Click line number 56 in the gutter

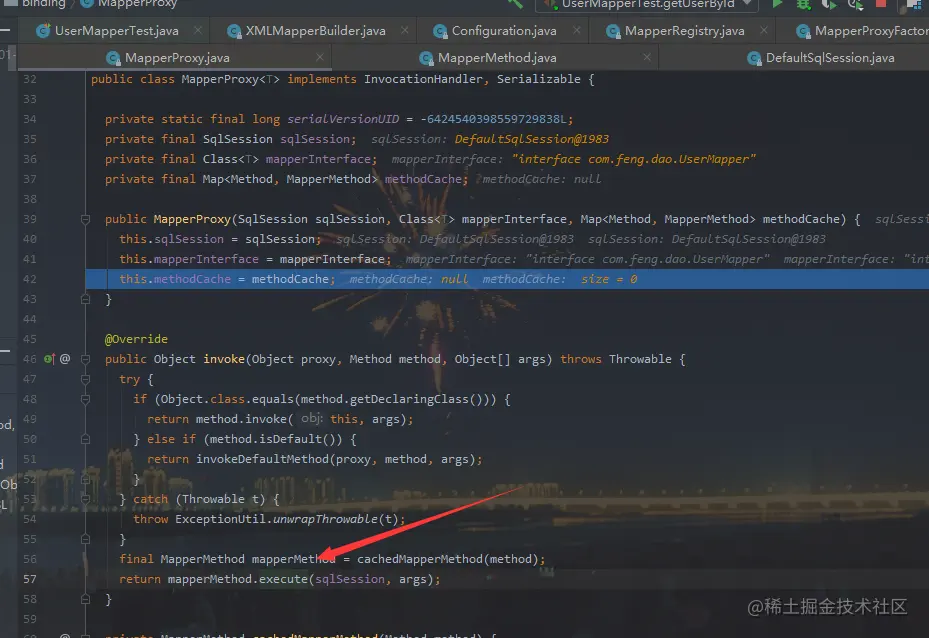point(30,559)
